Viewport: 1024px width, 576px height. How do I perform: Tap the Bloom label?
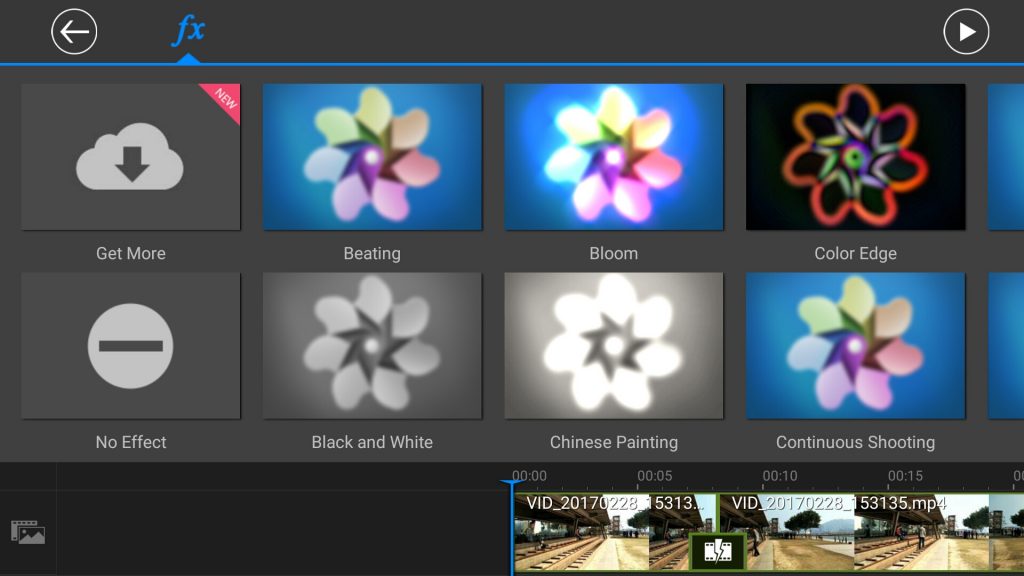tap(614, 253)
